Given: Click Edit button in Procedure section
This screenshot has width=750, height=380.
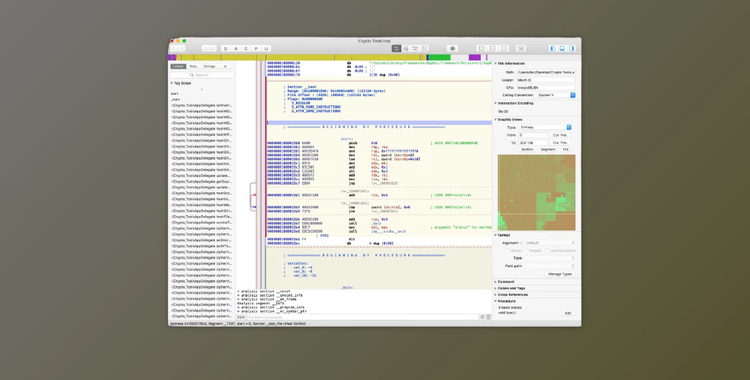Looking at the screenshot, I should pos(568,313).
